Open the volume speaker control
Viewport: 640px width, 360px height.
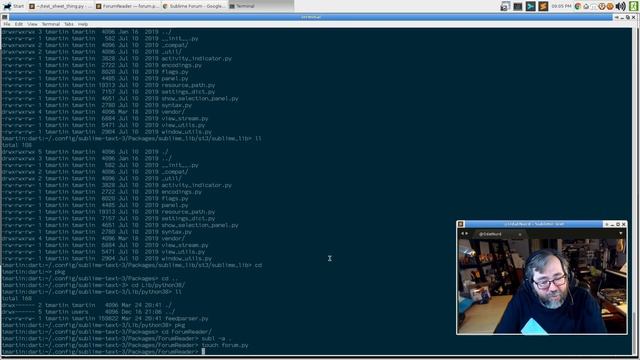[620, 6]
